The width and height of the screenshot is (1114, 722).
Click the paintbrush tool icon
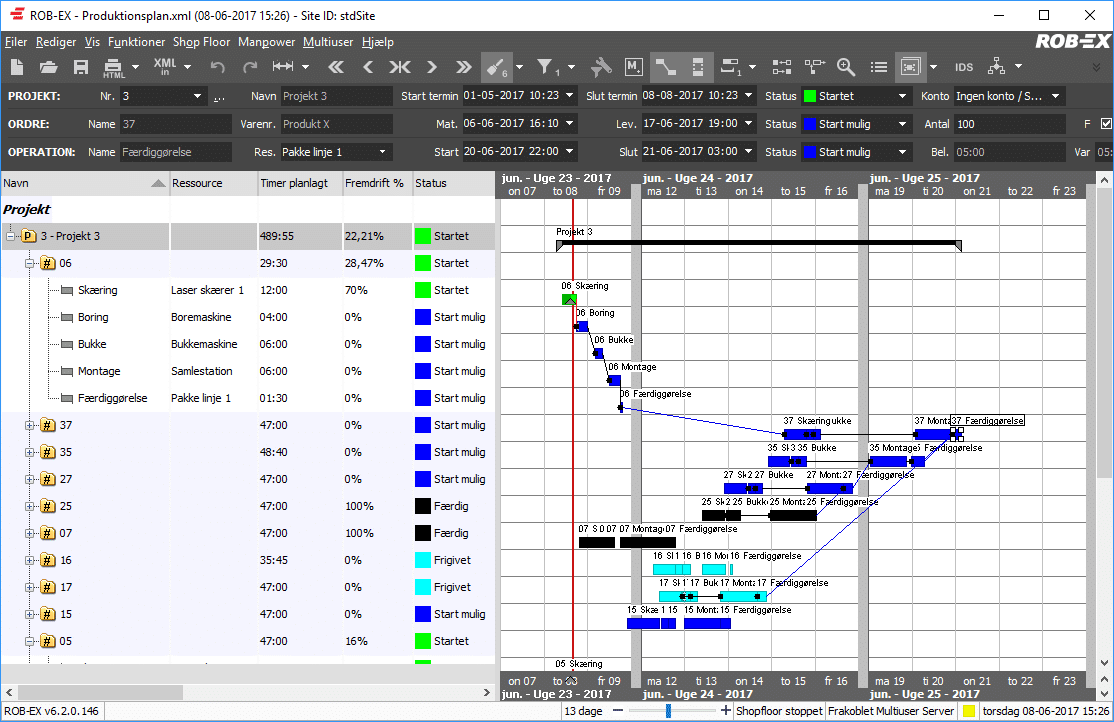pos(494,67)
